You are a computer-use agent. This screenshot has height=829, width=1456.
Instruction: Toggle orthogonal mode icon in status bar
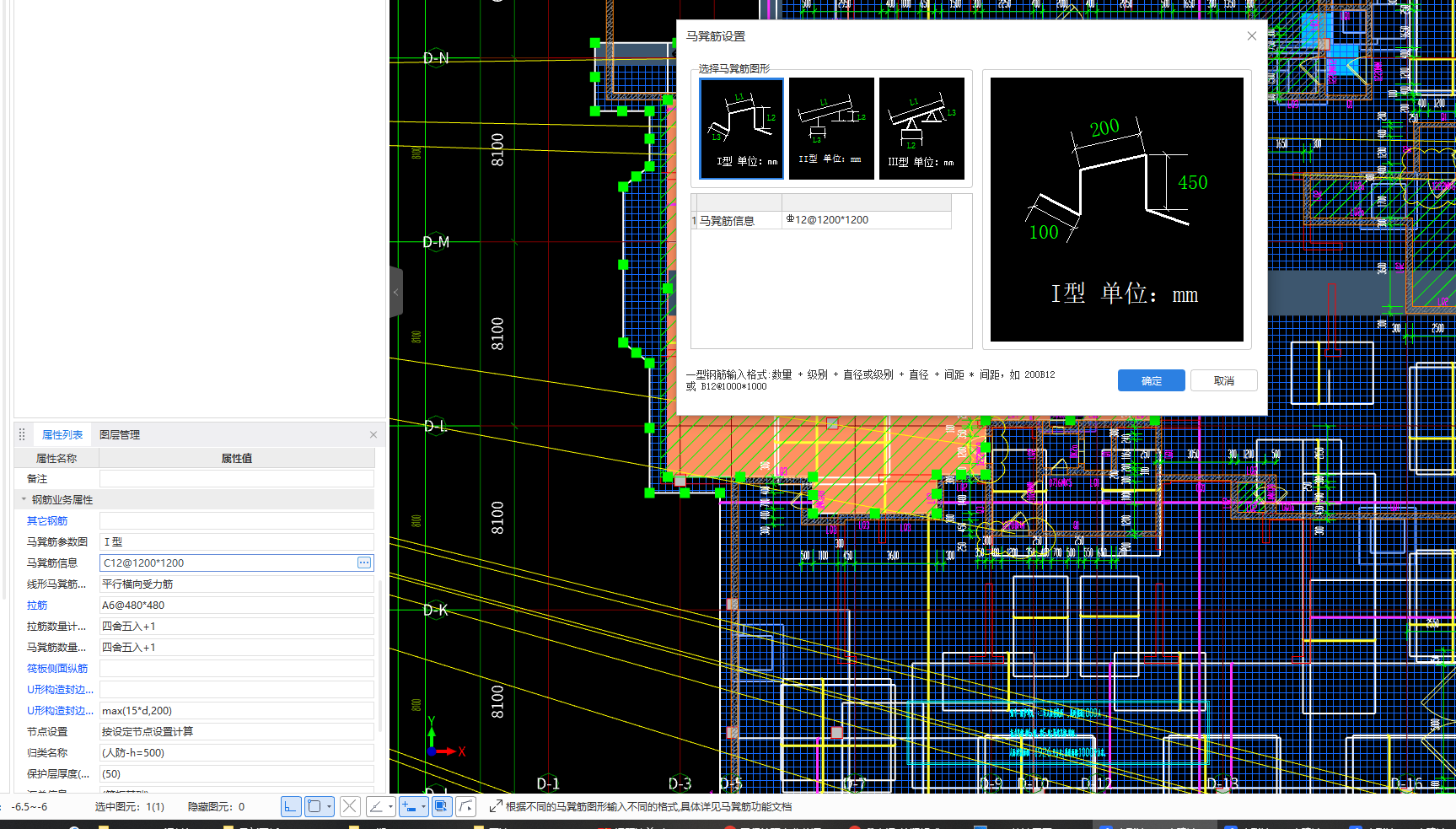(290, 807)
